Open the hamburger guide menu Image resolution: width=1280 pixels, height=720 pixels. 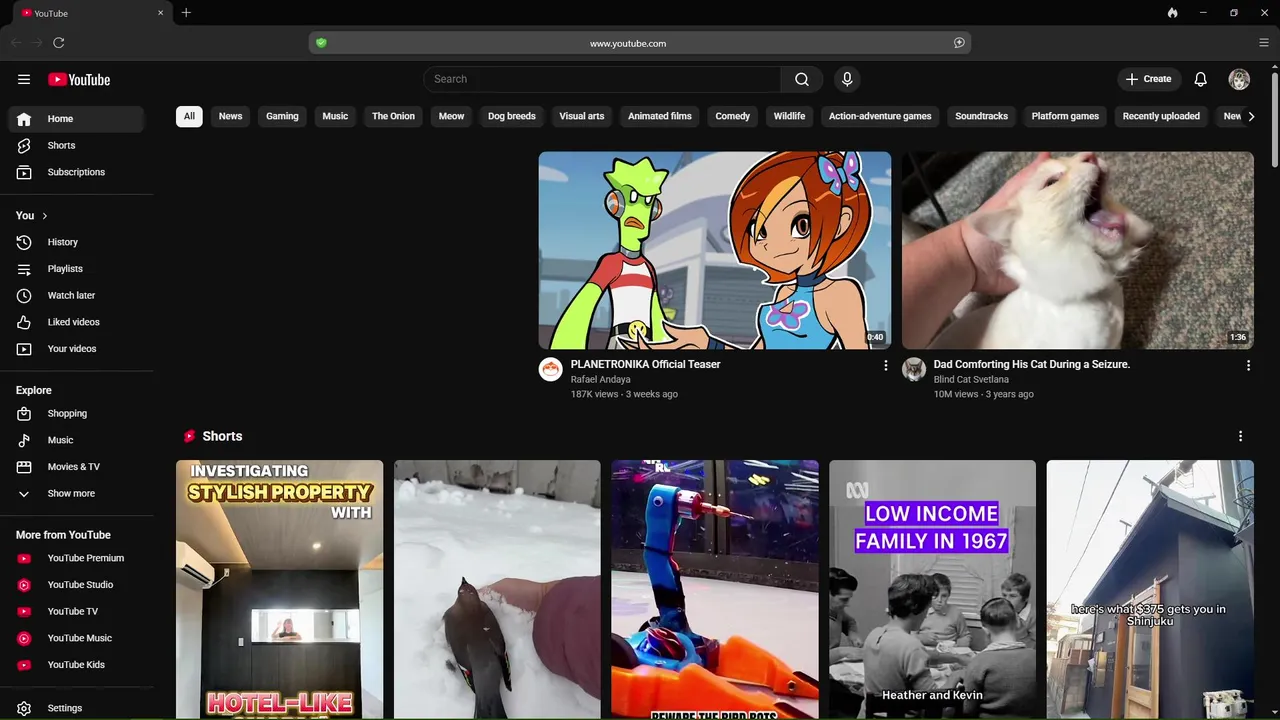pyautogui.click(x=24, y=79)
